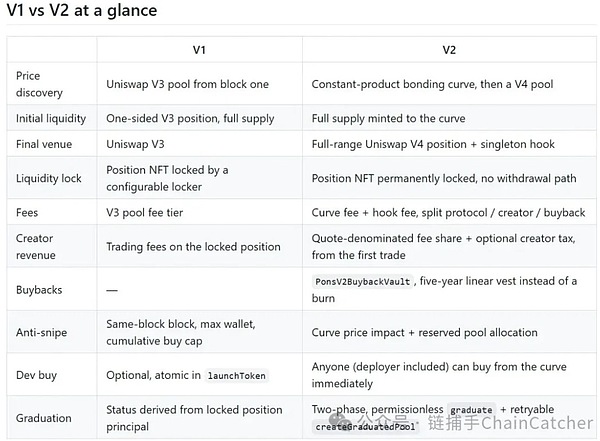Viewport: 600px width, 441px height.
Task: Click the createGraduatedPool code label
Action: point(365,427)
